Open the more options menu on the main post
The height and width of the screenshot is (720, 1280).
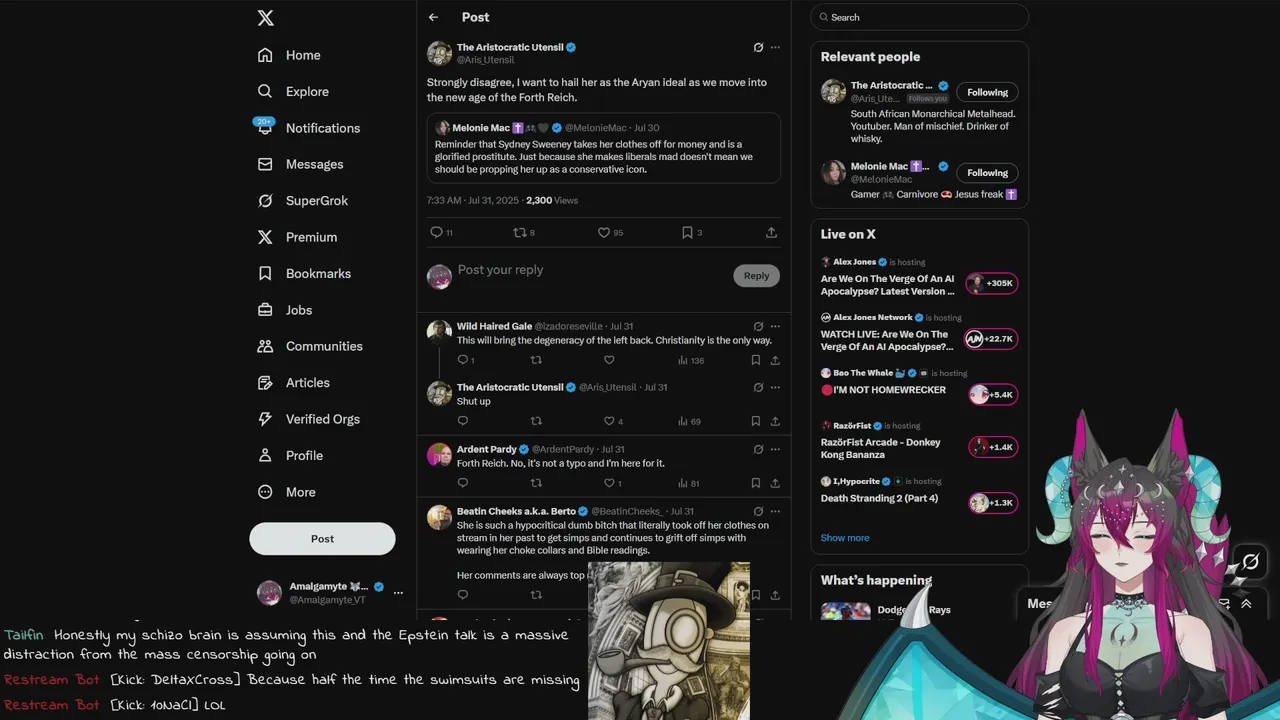[775, 47]
